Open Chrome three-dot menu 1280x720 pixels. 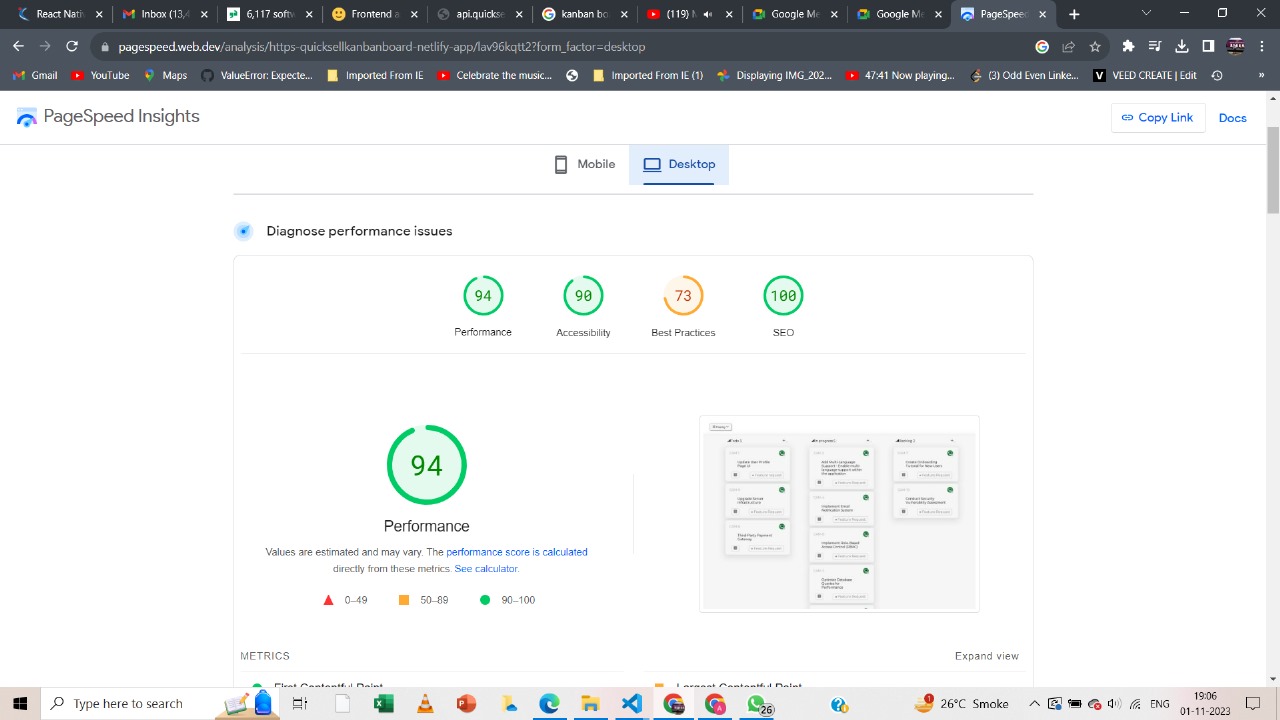point(1262,46)
